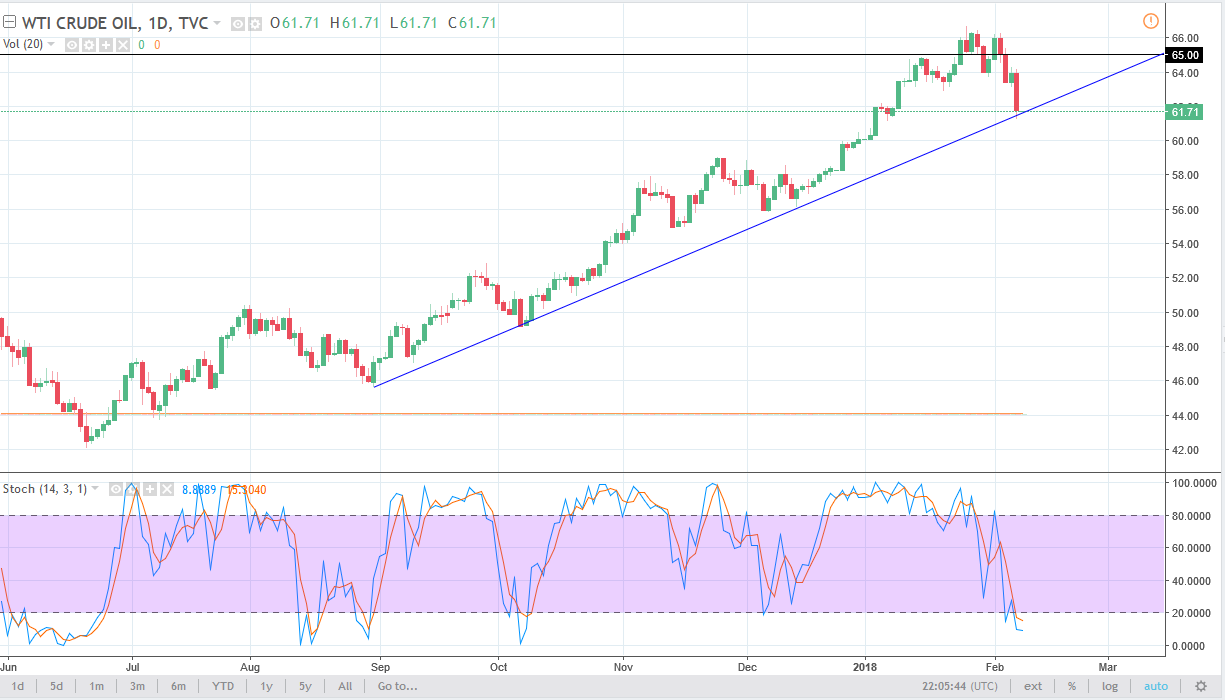Expand the Stoch (14, 3, 1) dropdown arrow
Image resolution: width=1225 pixels, height=700 pixels.
[x=95, y=489]
